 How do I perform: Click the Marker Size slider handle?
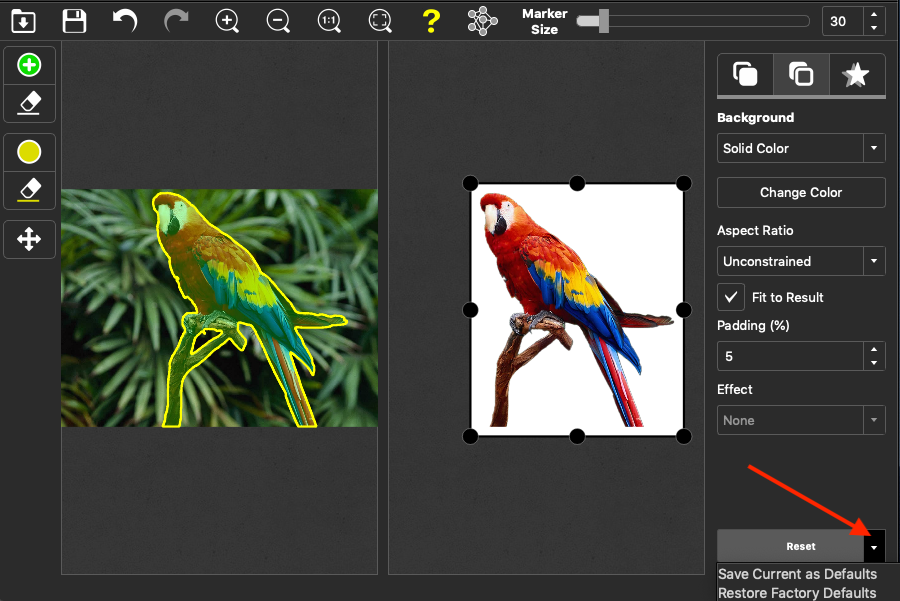click(604, 20)
